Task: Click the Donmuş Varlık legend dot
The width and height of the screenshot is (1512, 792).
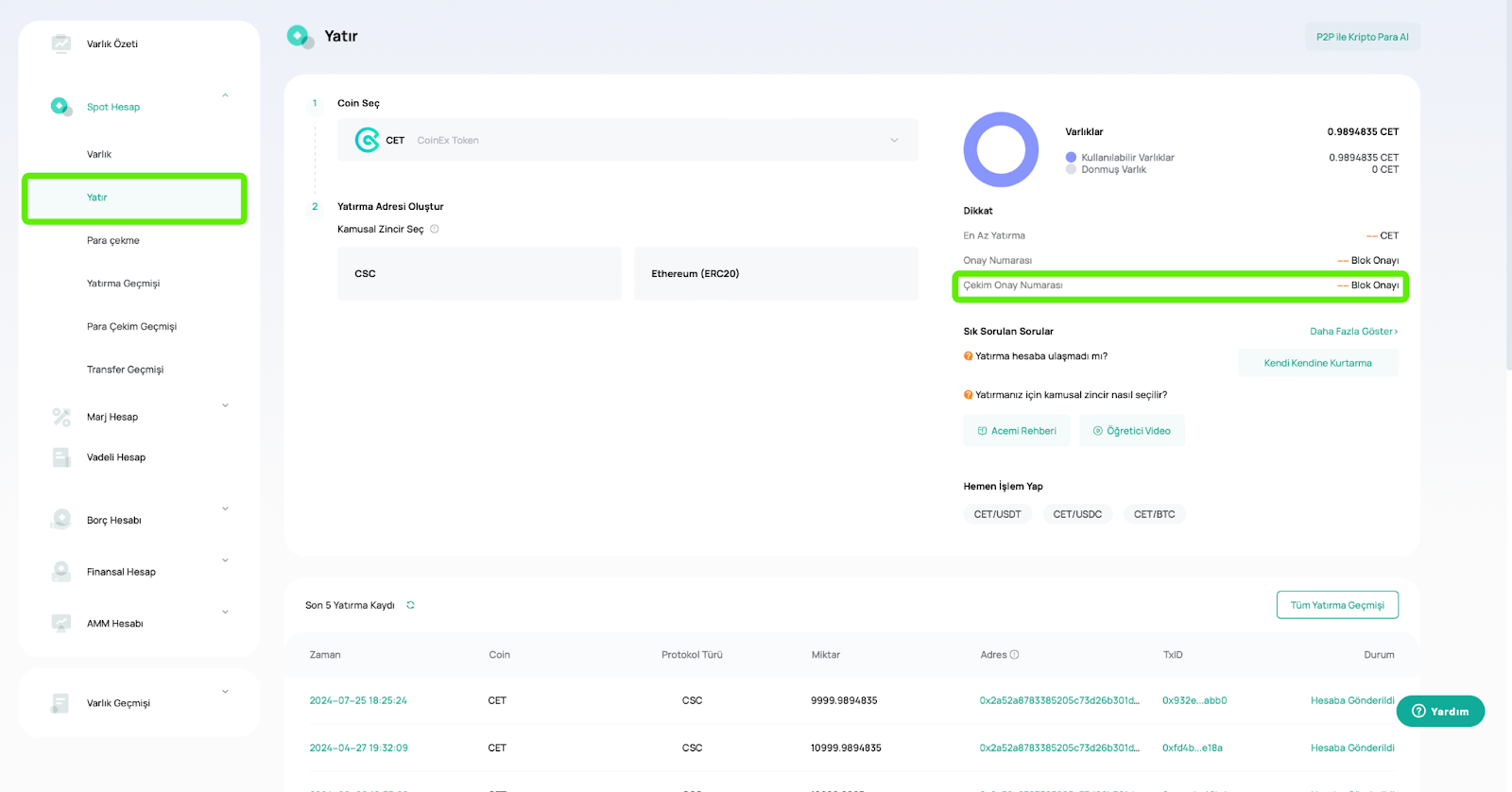Action: (x=1071, y=169)
